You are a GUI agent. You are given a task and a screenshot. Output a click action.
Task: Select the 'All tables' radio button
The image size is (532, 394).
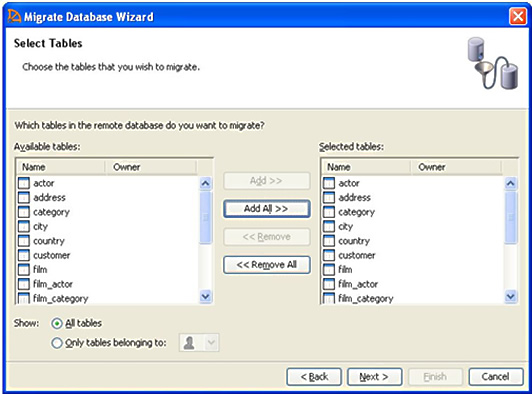pyautogui.click(x=57, y=323)
